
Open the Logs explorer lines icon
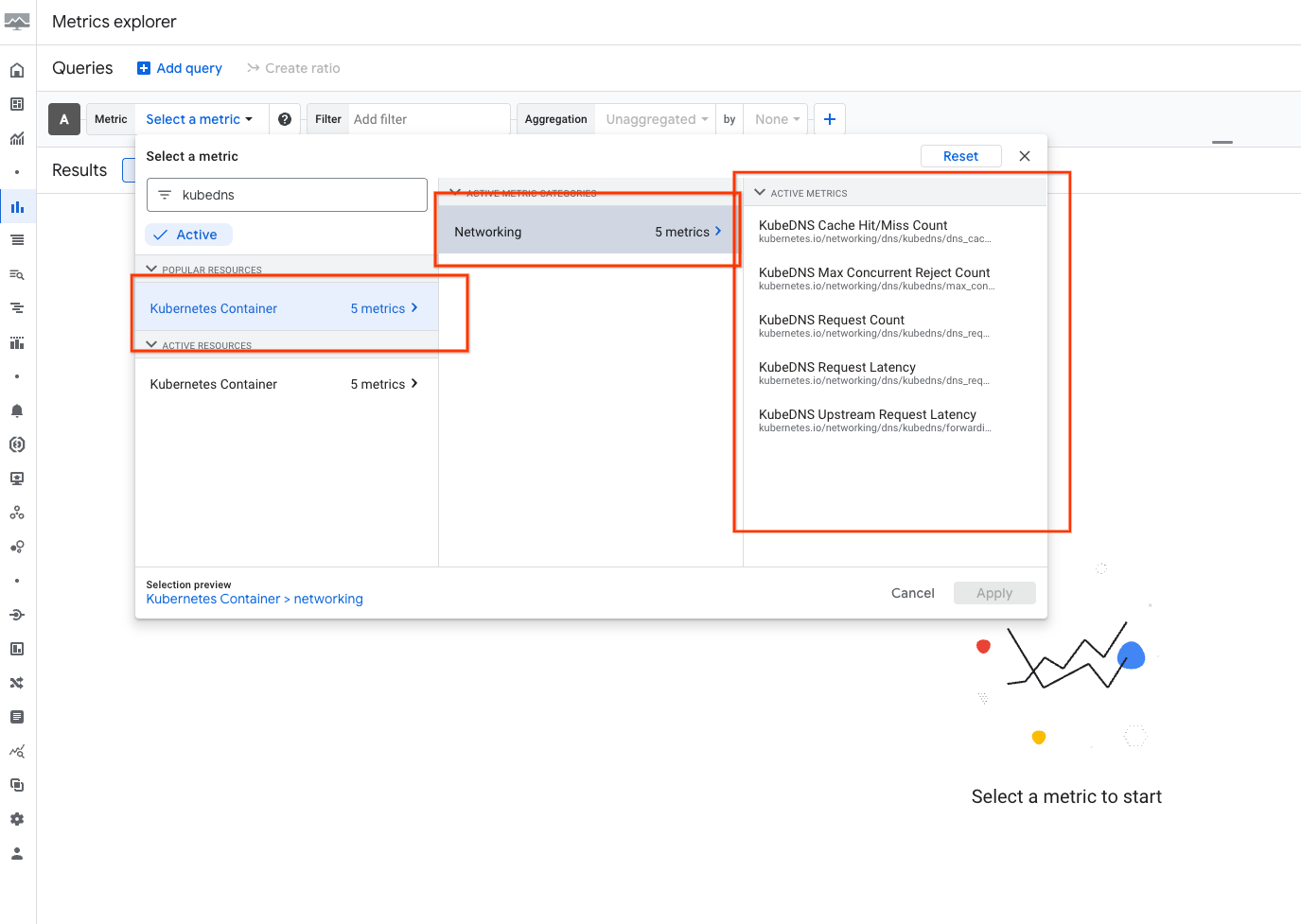(x=17, y=240)
